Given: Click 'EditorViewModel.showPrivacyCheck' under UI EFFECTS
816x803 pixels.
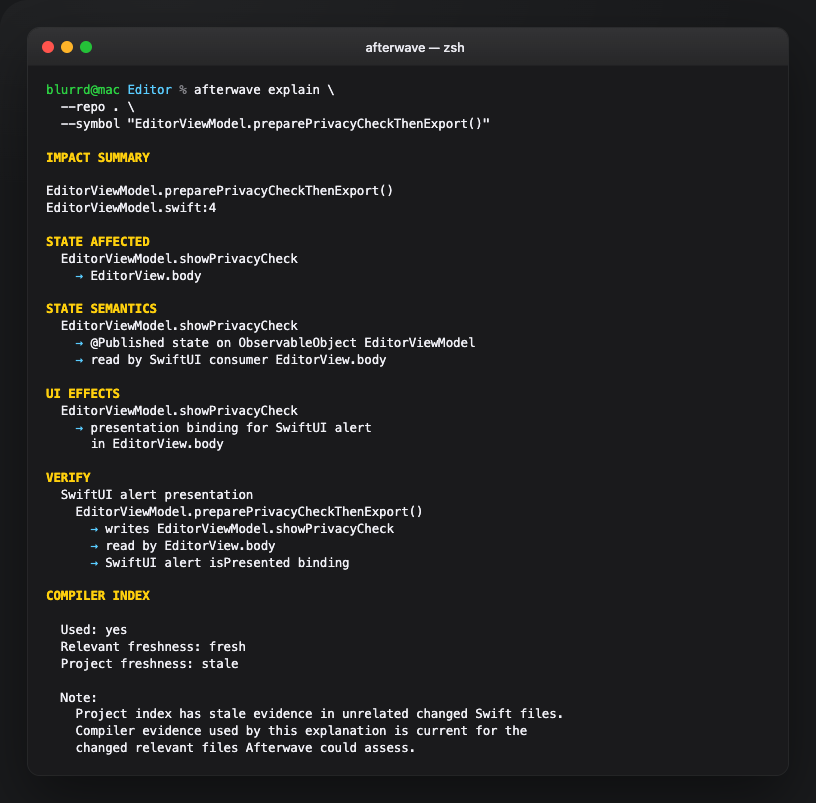Looking at the screenshot, I should click(179, 411).
